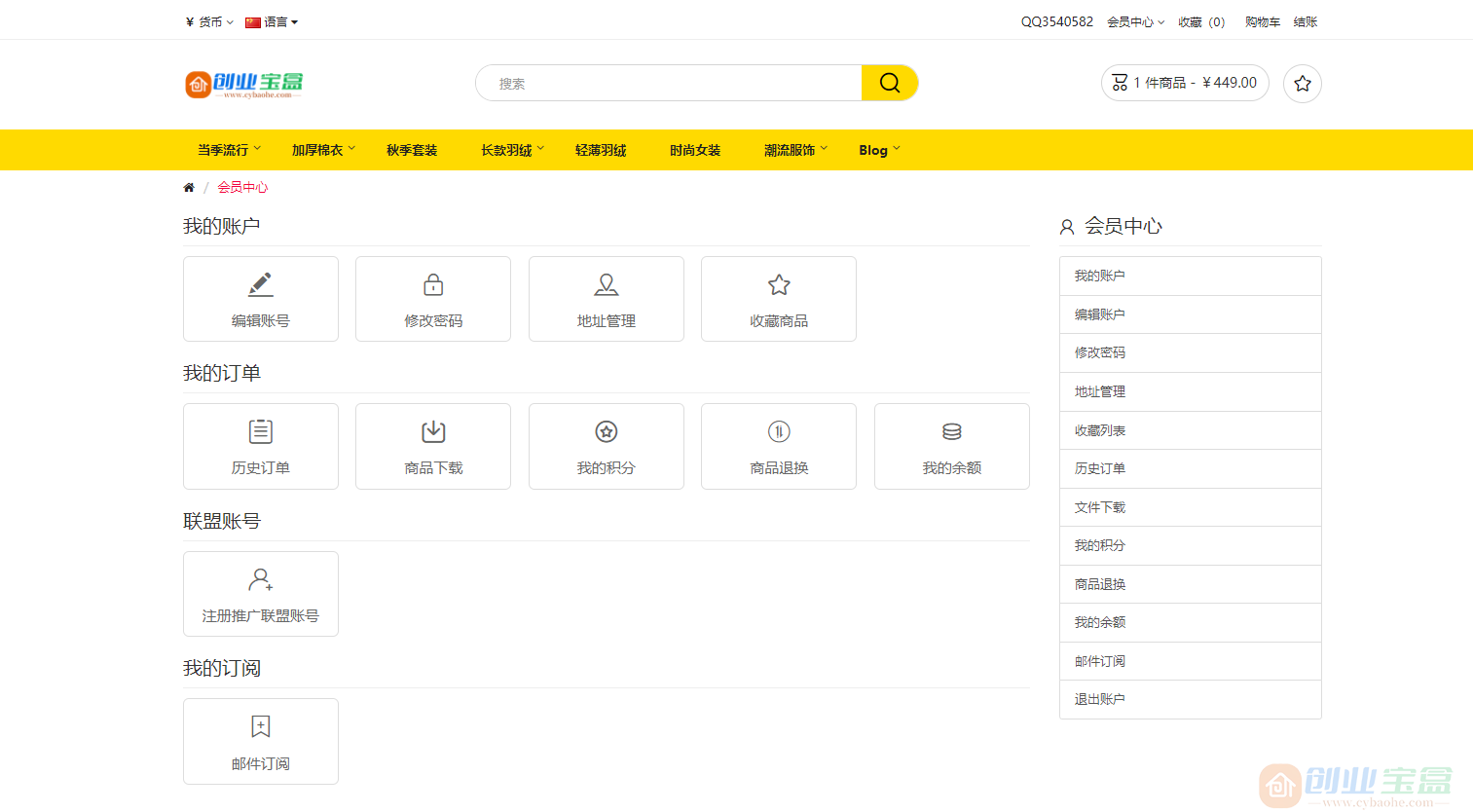Select the 编辑账号 pencil icon

260,284
